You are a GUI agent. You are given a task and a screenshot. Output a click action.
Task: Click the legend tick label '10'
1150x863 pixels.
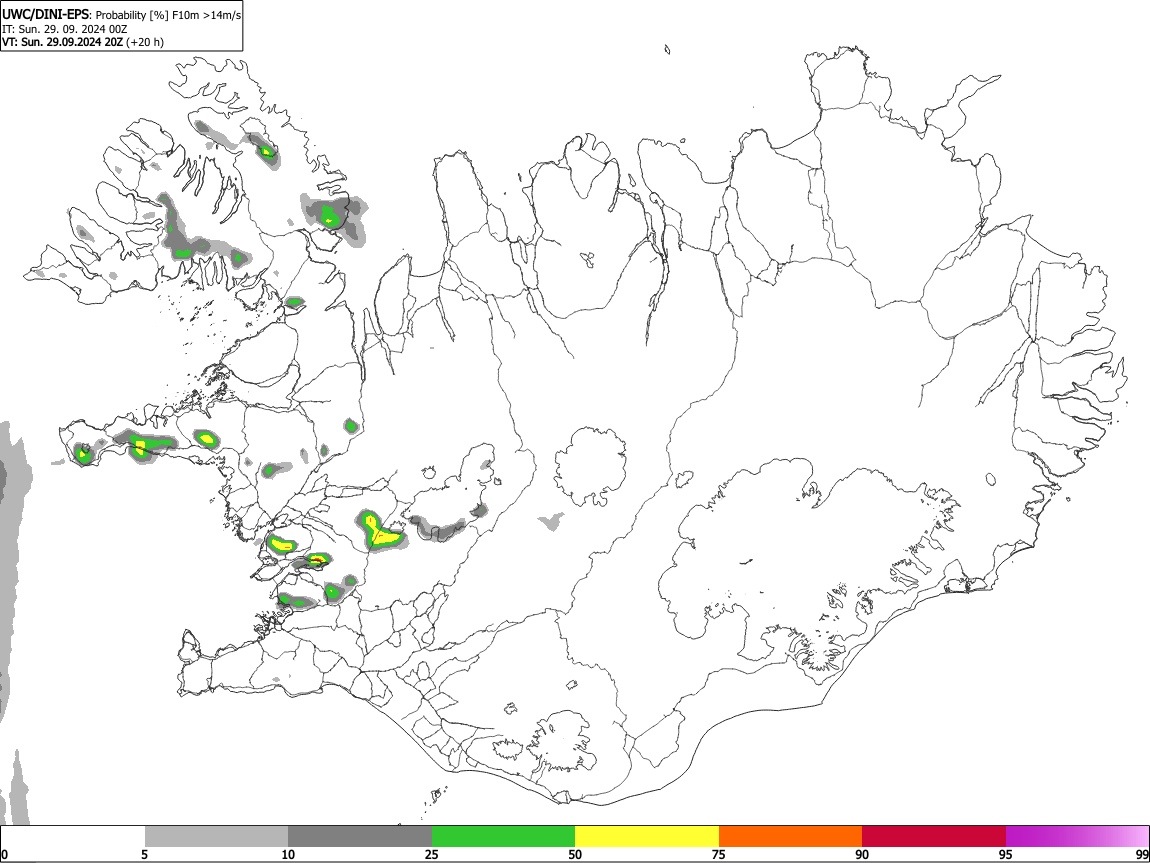point(288,854)
